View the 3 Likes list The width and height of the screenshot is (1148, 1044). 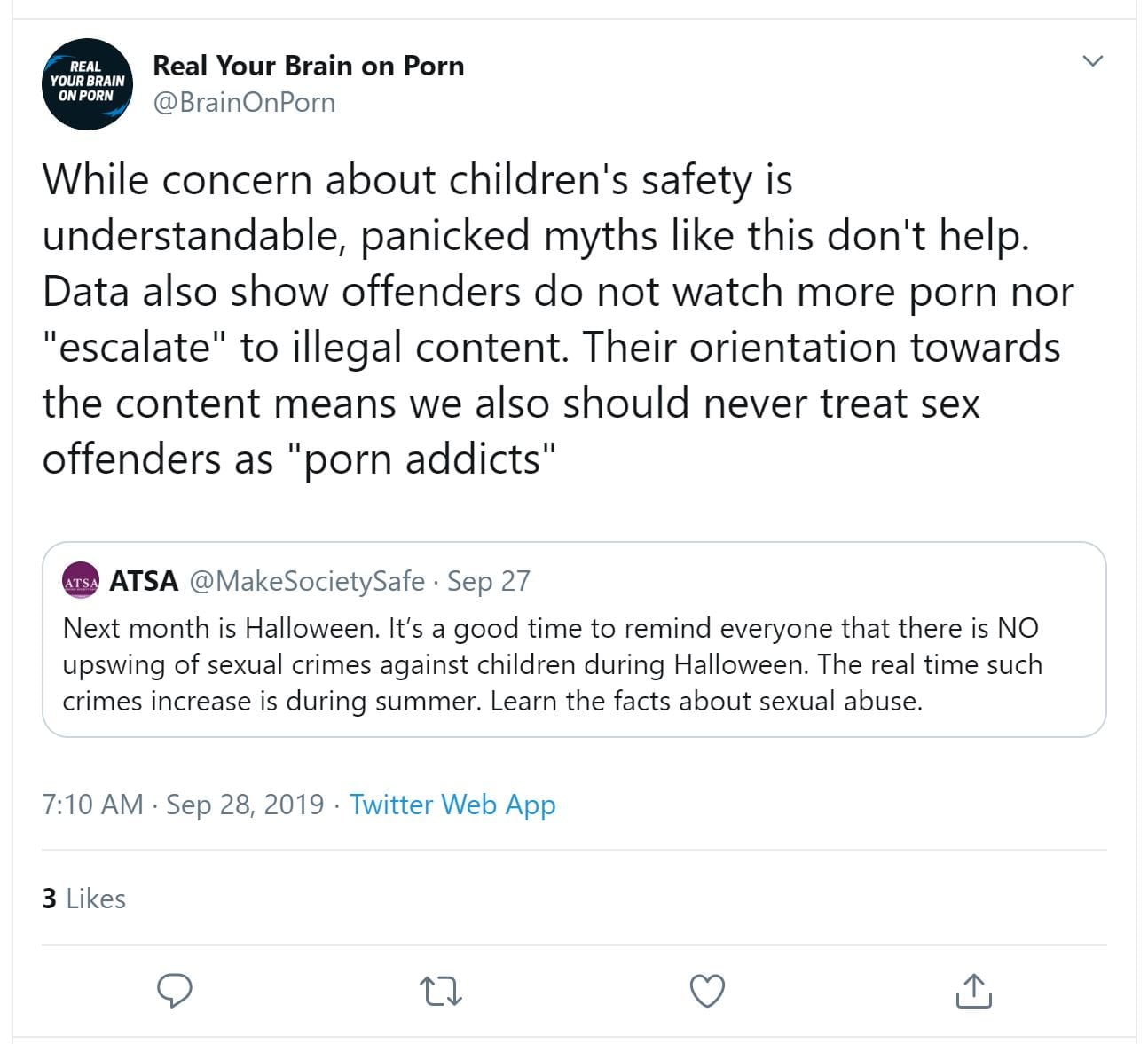click(x=83, y=899)
